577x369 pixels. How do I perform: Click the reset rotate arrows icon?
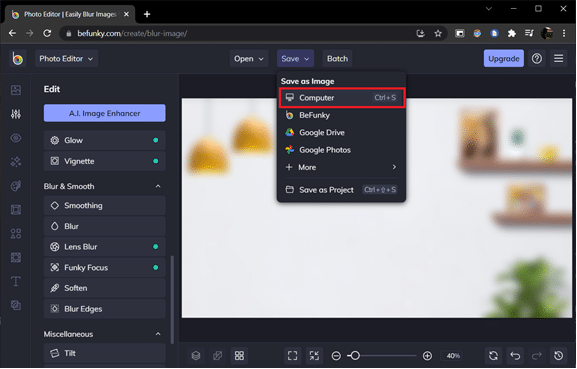[x=493, y=356]
